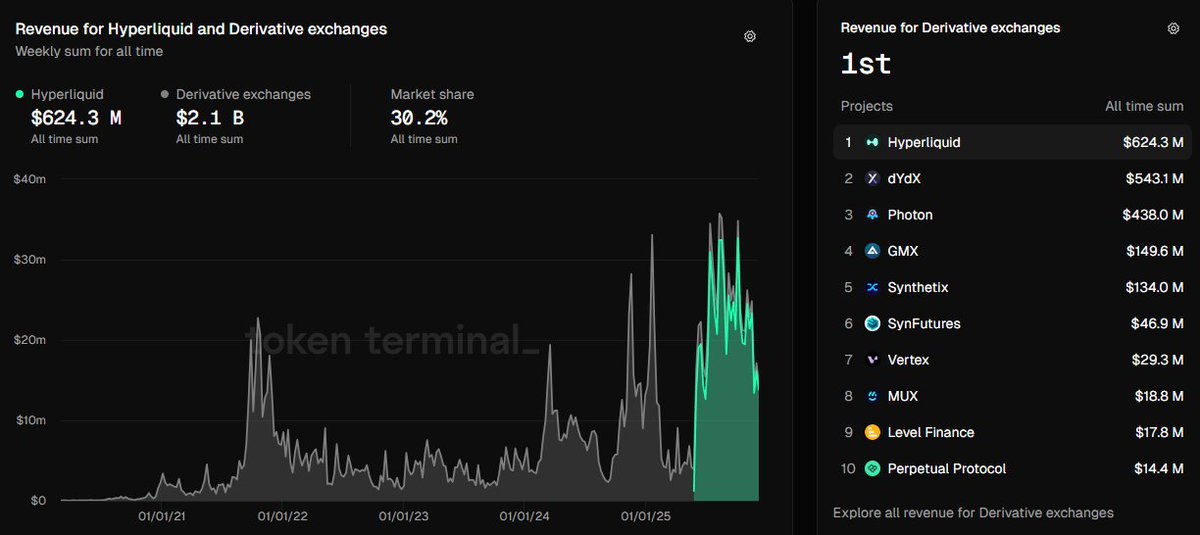The width and height of the screenshot is (1200, 535).
Task: Open the Hyperliquid project name in the list
Action: tap(924, 142)
